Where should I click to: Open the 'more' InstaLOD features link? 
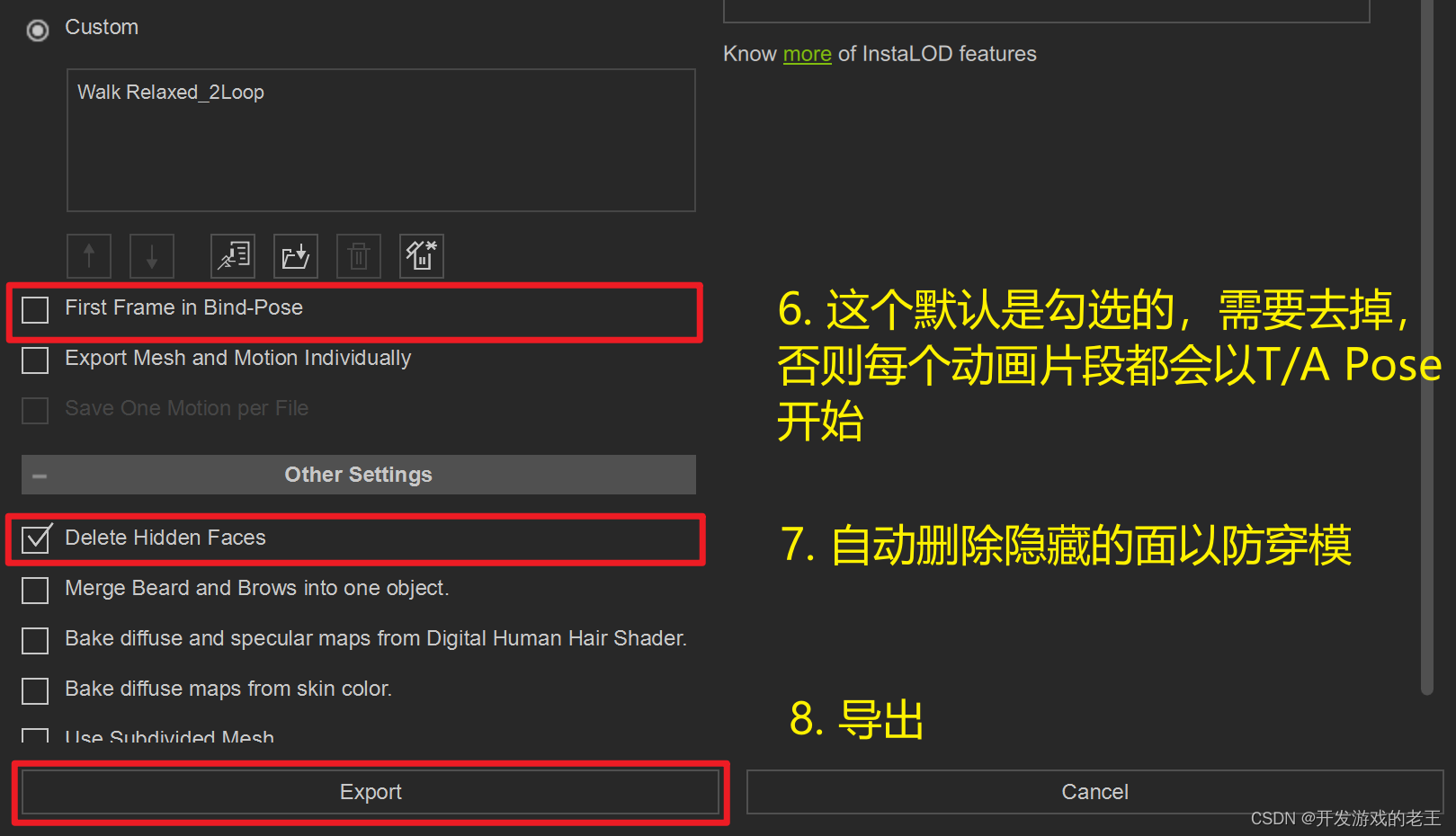pos(807,54)
